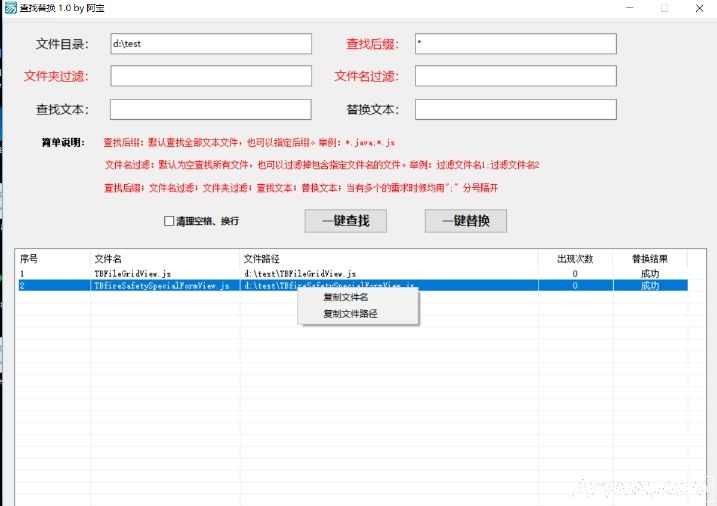The width and height of the screenshot is (717, 506).
Task: Select the TBFileGridView.js file name cell
Action: (133, 274)
